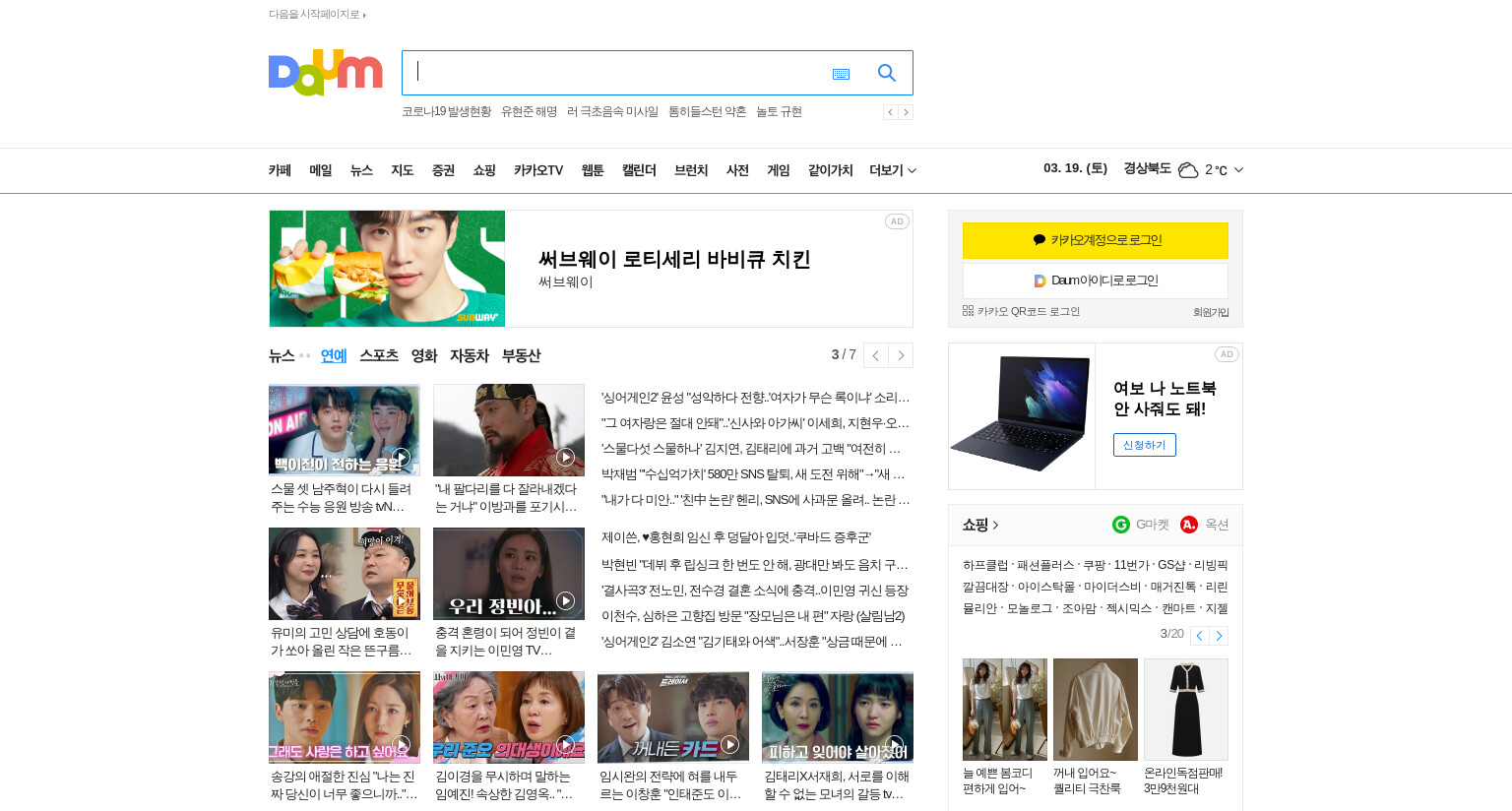The height and width of the screenshot is (811, 1512).
Task: Play the 우리 정빈아 video
Action: (508, 574)
